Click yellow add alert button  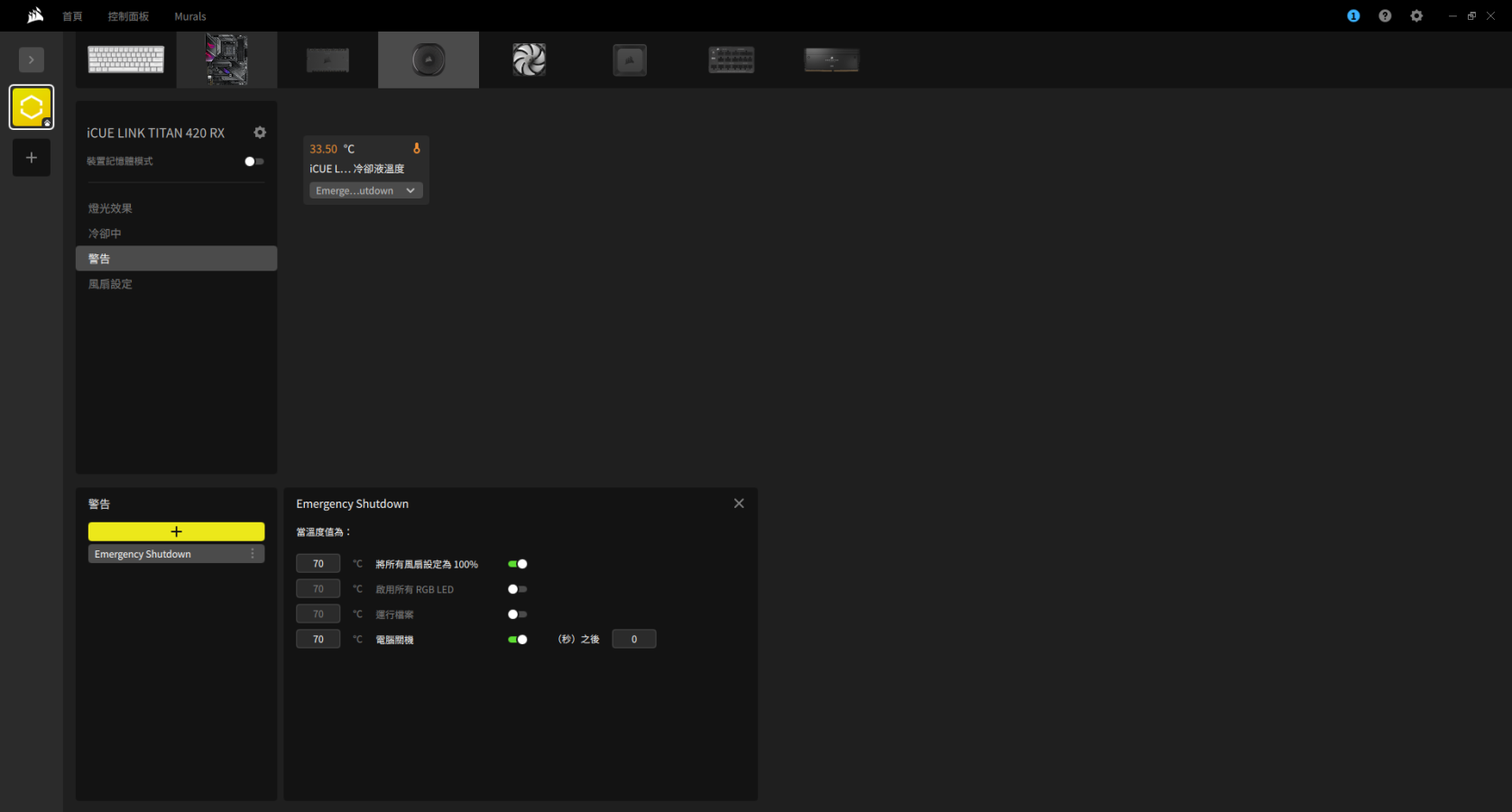click(x=176, y=531)
